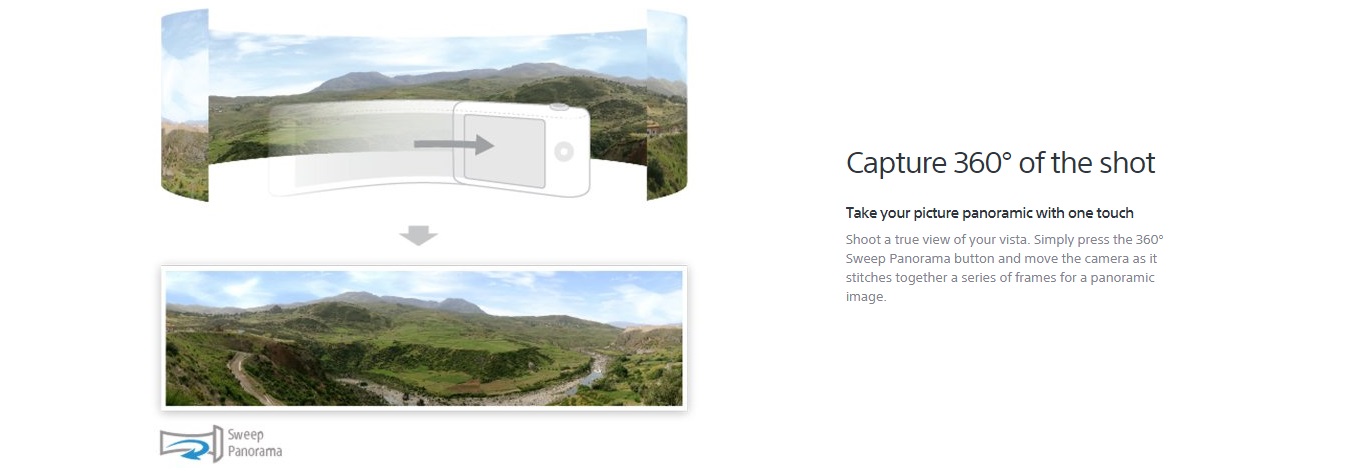This screenshot has width=1349, height=471.
Task: Click the left curved edge panel of panorama
Action: click(184, 105)
